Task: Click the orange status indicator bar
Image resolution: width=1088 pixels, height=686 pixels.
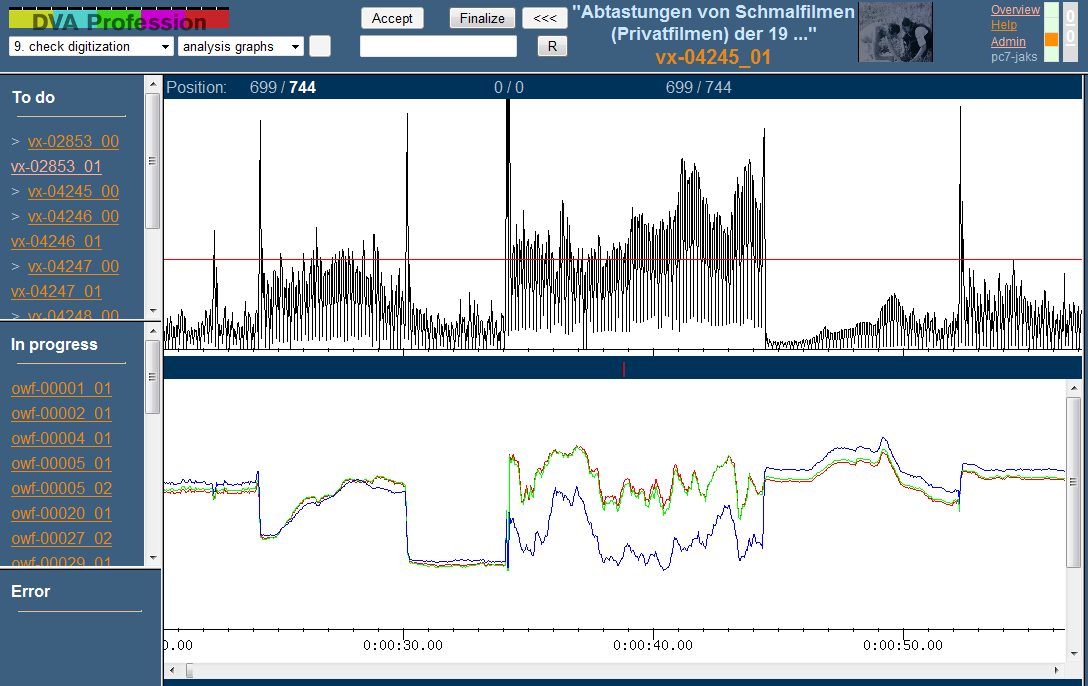Action: pyautogui.click(x=1051, y=40)
